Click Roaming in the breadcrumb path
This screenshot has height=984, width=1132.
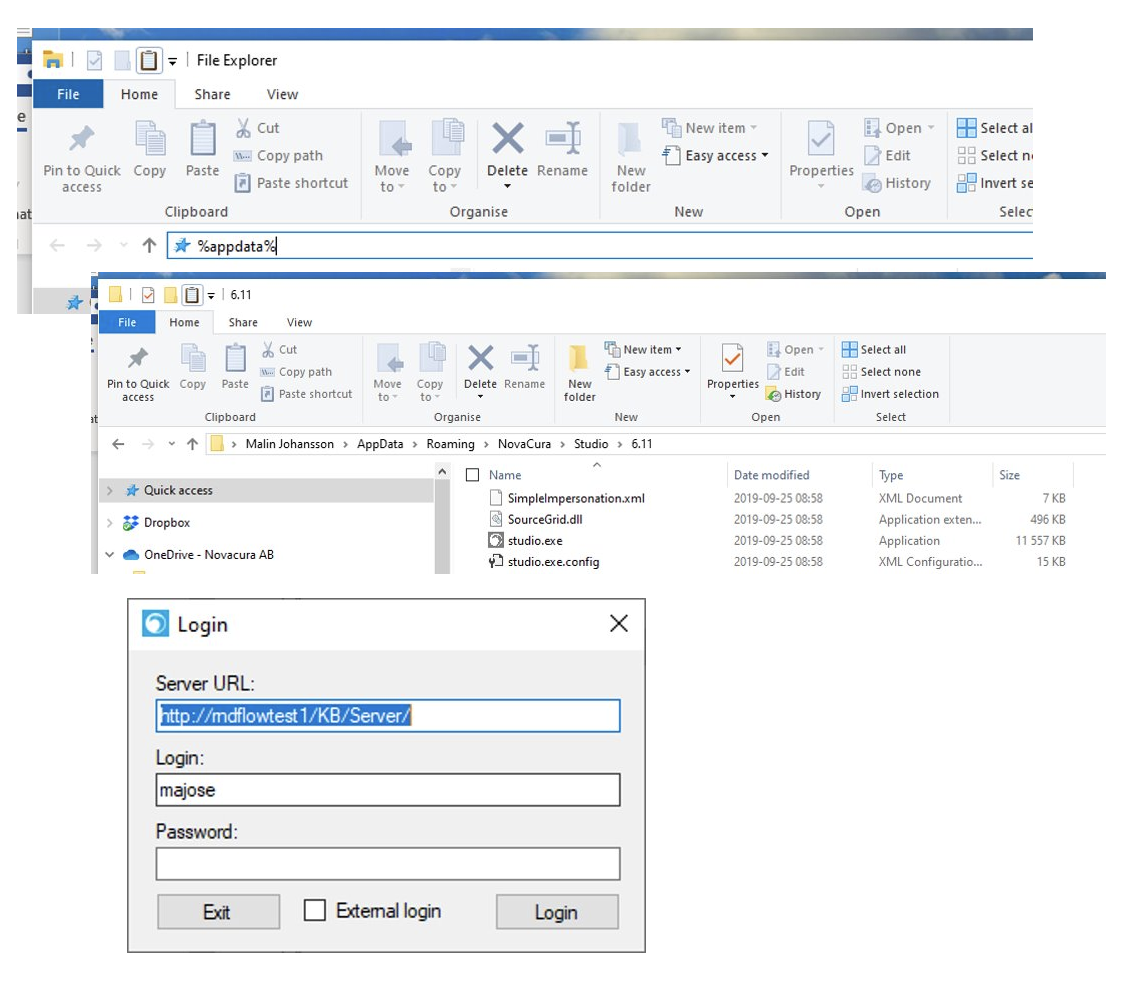pyautogui.click(x=450, y=444)
